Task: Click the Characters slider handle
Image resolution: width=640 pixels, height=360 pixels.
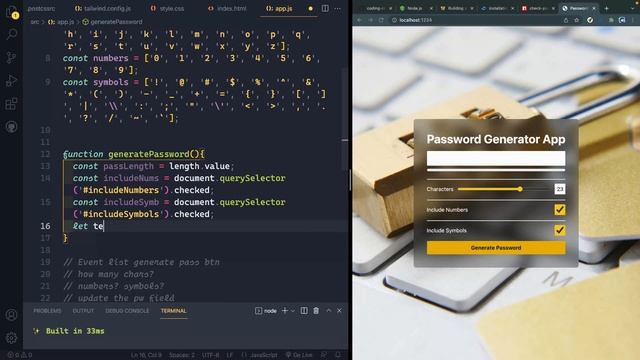Action: 520,189
